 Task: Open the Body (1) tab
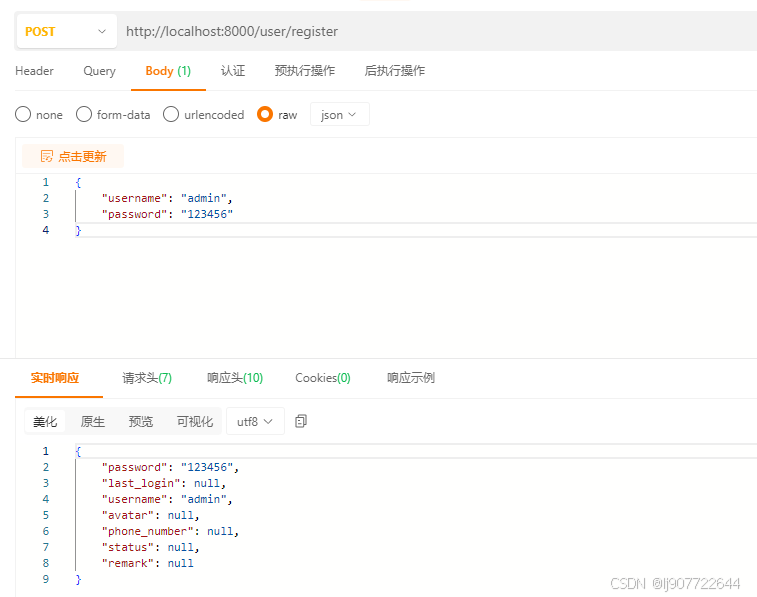168,71
